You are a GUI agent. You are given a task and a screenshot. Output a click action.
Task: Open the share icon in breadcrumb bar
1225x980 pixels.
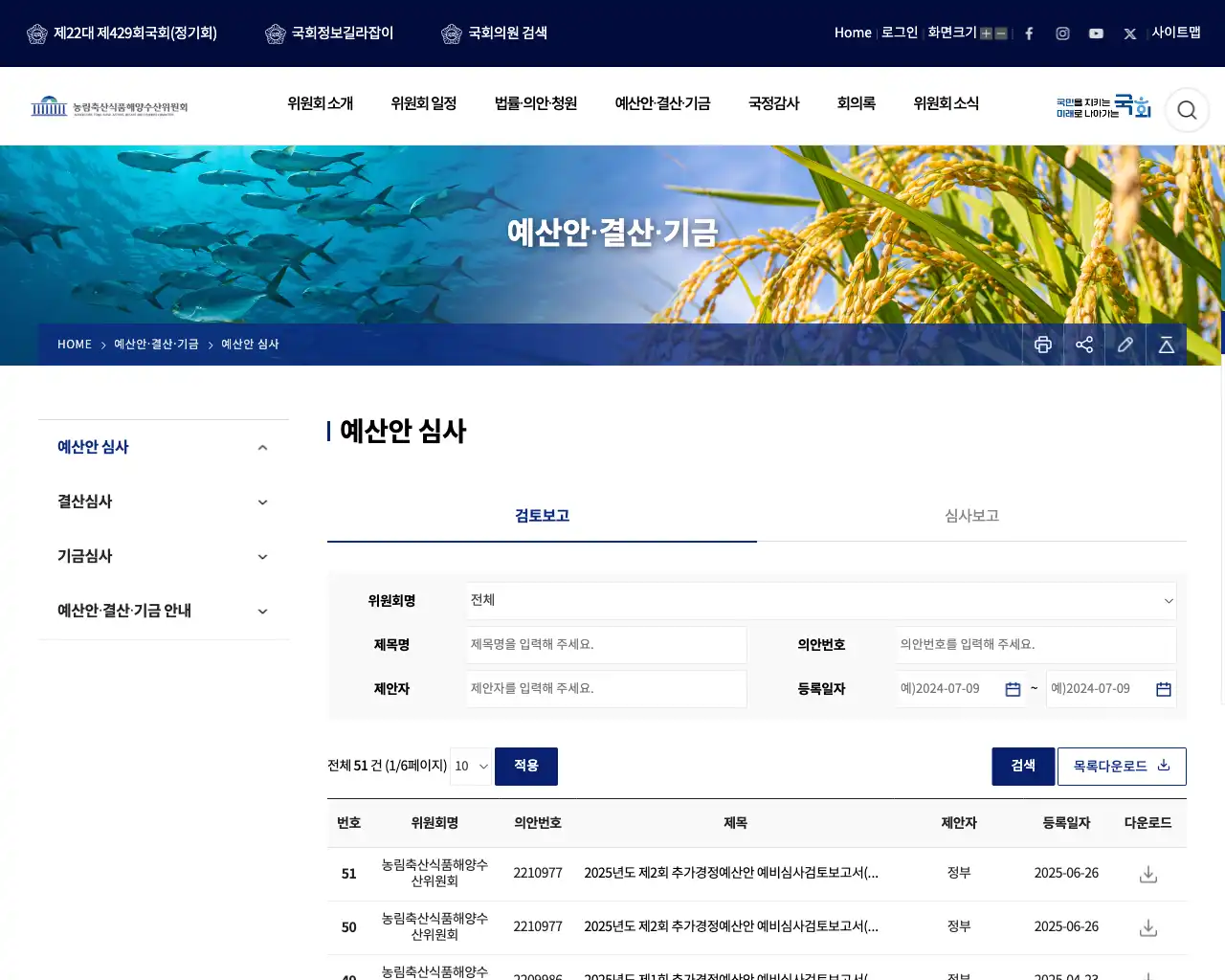(x=1084, y=345)
